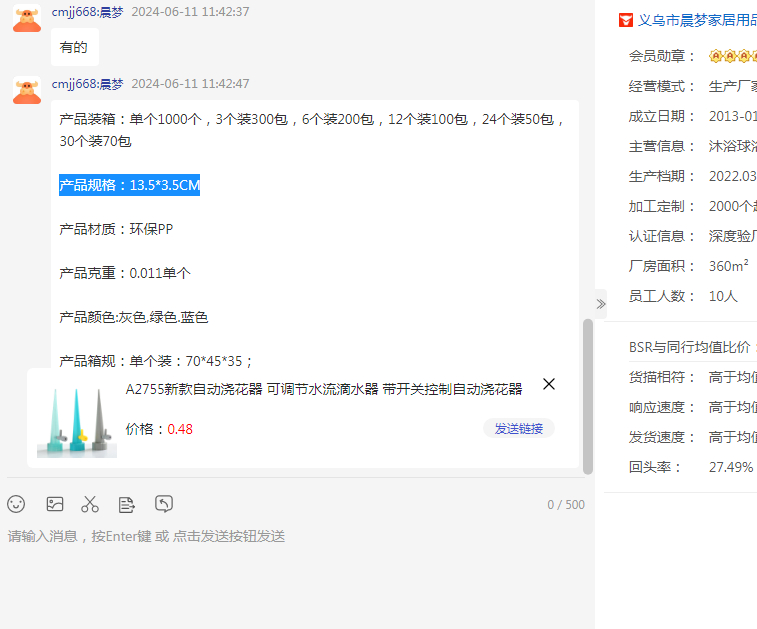
Task: Click highlighted text 产品规格：13.5*3.5CM
Action: point(129,185)
